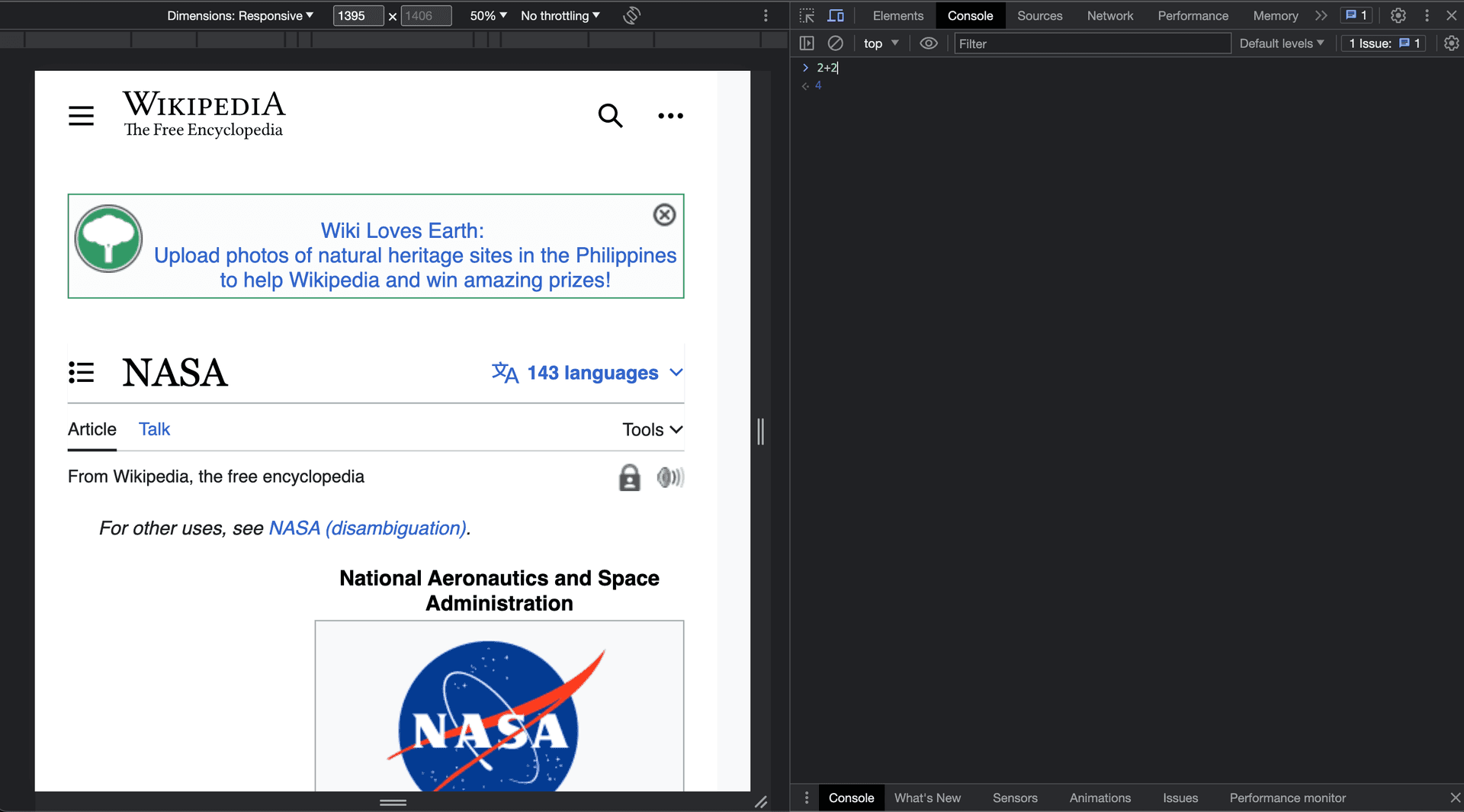This screenshot has height=812, width=1464.
Task: Click the listen-to-article speaker icon
Action: click(x=670, y=477)
